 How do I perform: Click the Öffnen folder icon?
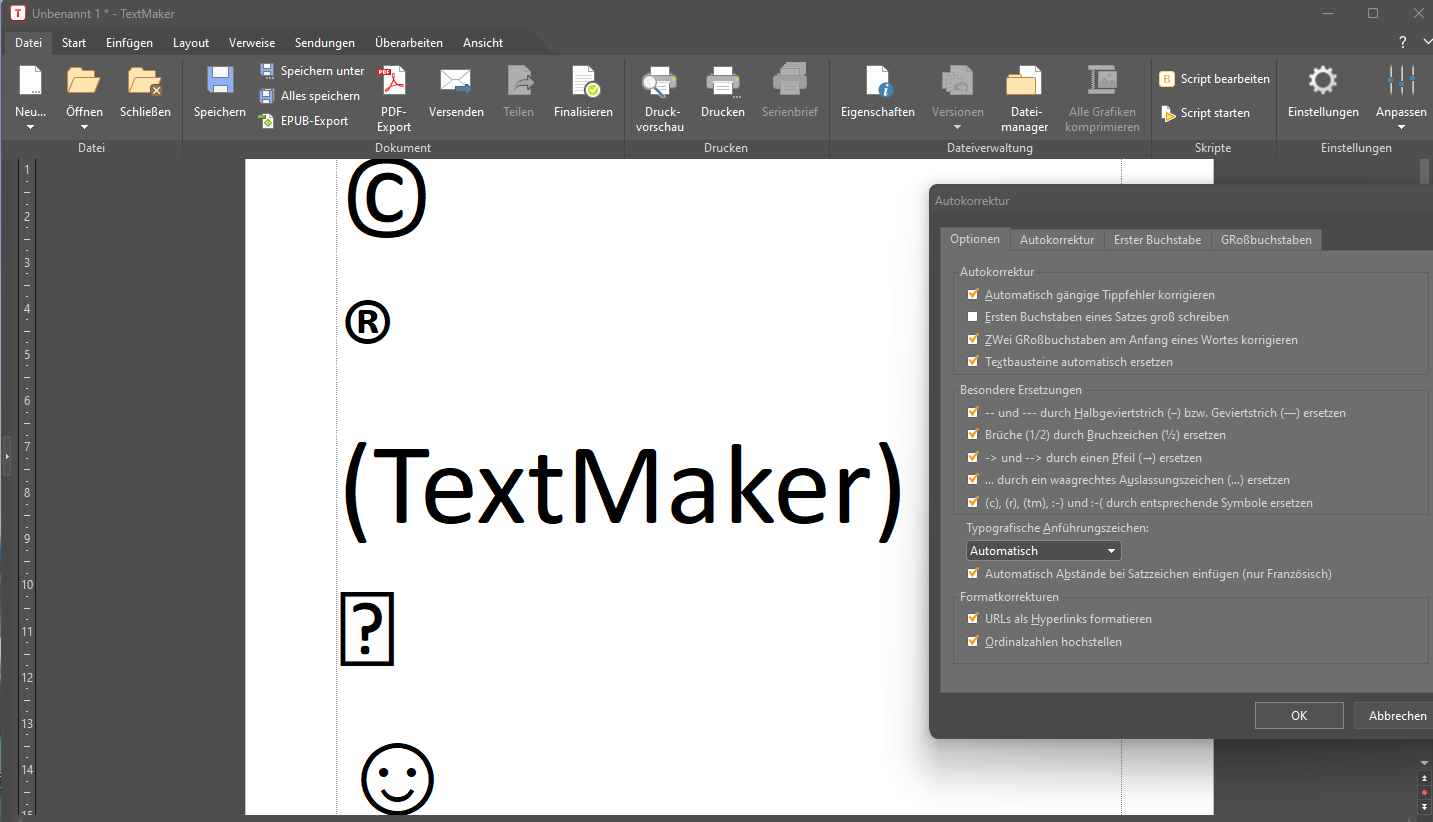pos(84,81)
